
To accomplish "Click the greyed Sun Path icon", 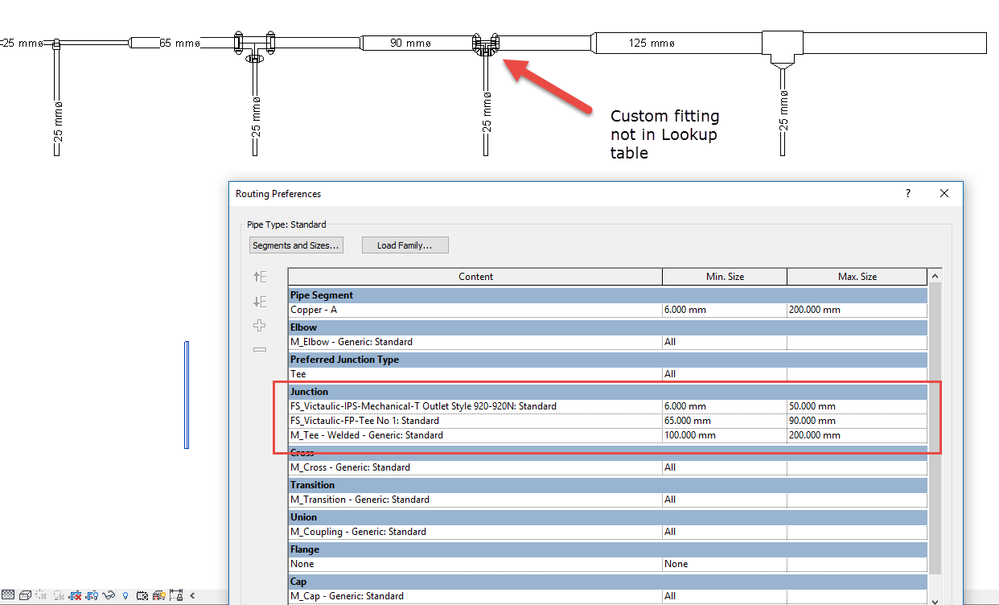I will [41, 595].
